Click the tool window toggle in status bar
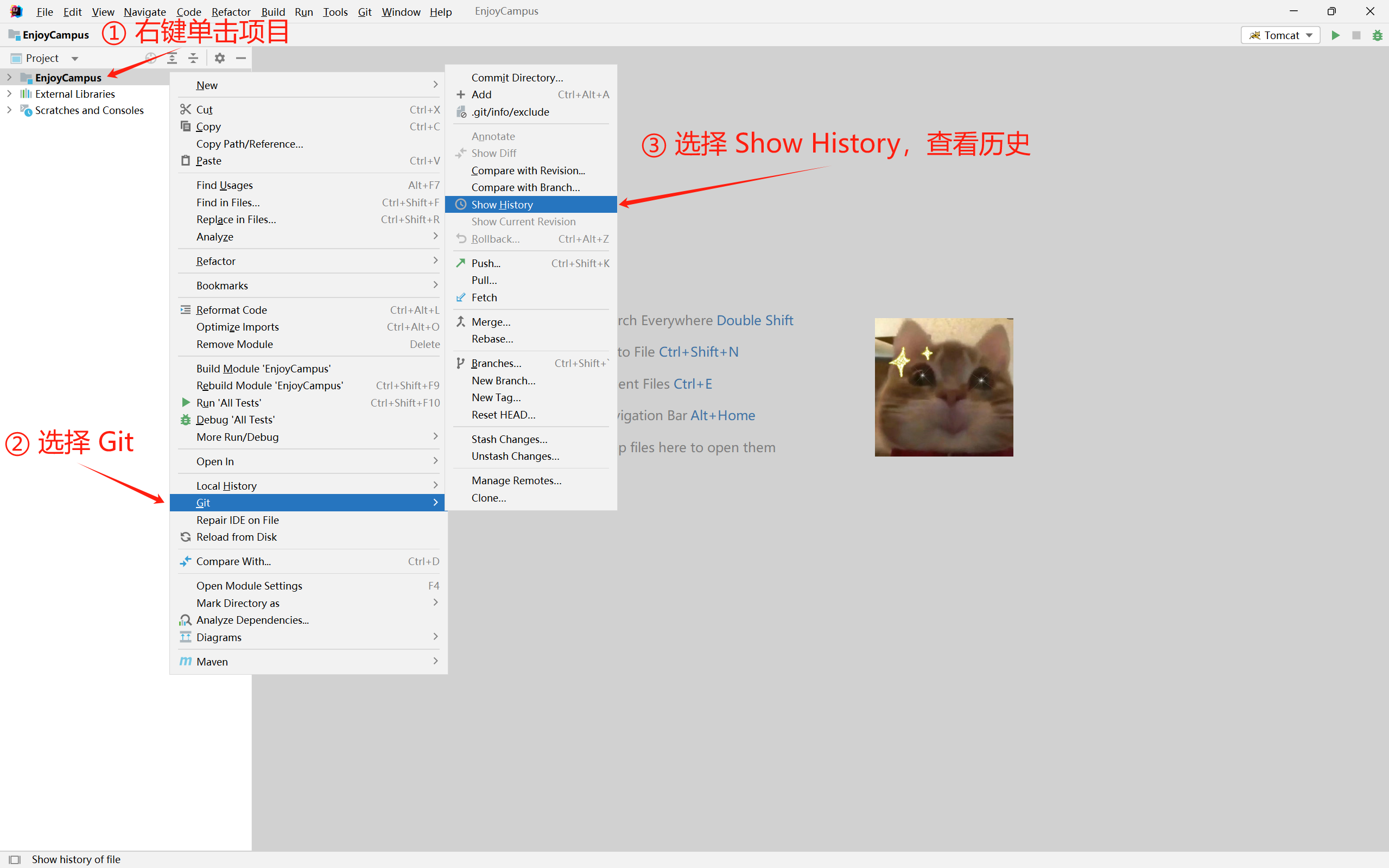Screen dimensions: 1389x868 pos(15,859)
